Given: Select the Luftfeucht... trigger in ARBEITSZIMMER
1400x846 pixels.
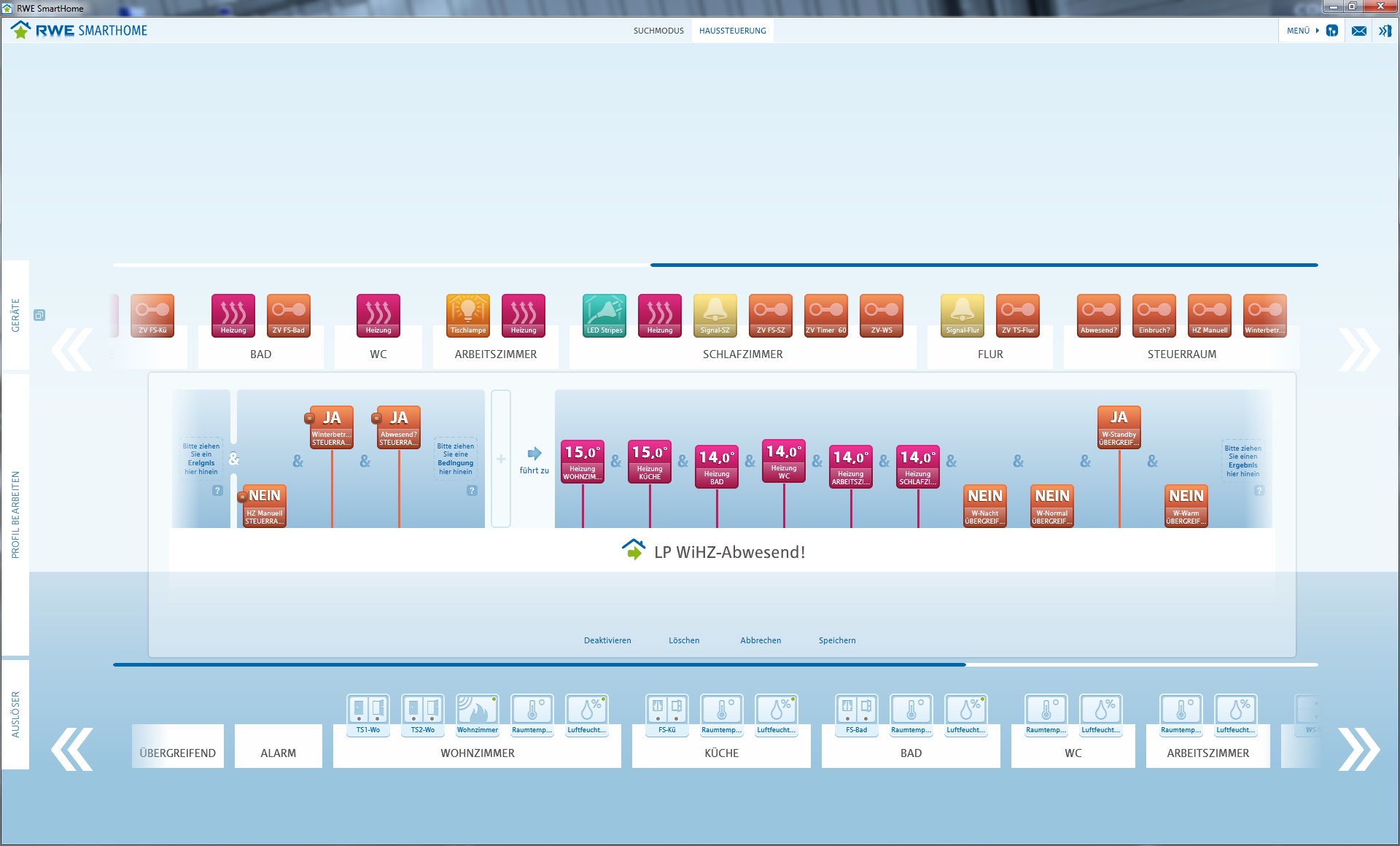Looking at the screenshot, I should click(1236, 715).
